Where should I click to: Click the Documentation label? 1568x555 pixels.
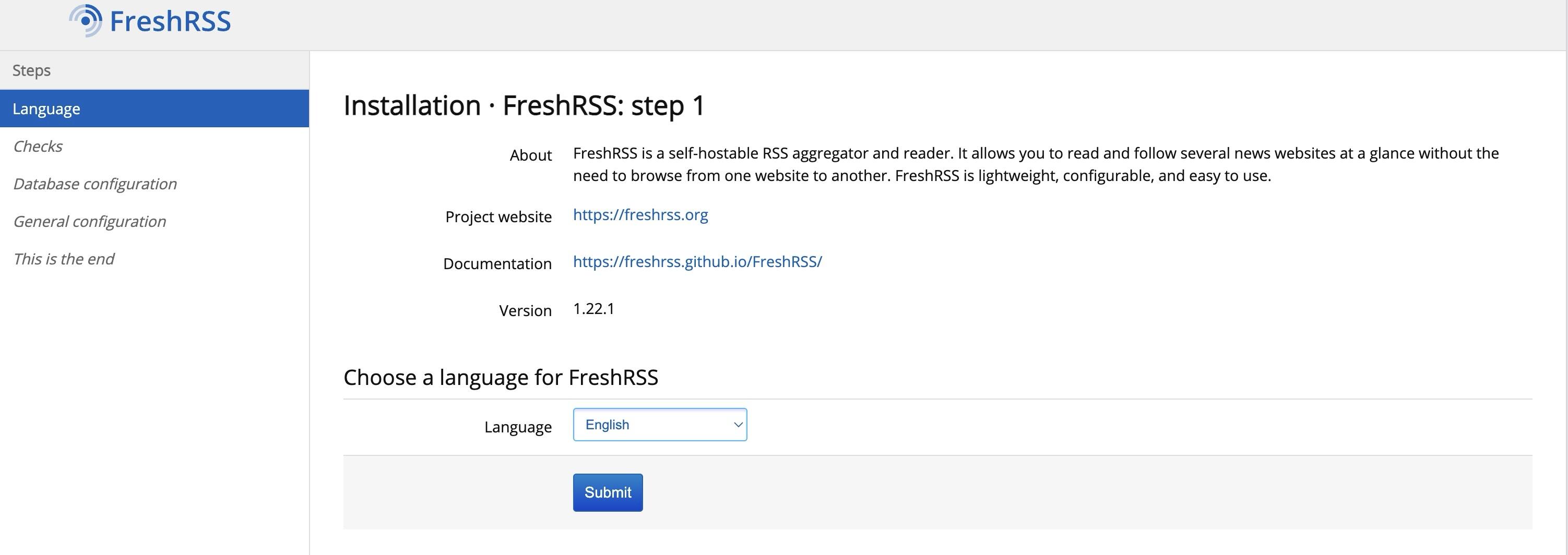point(497,264)
